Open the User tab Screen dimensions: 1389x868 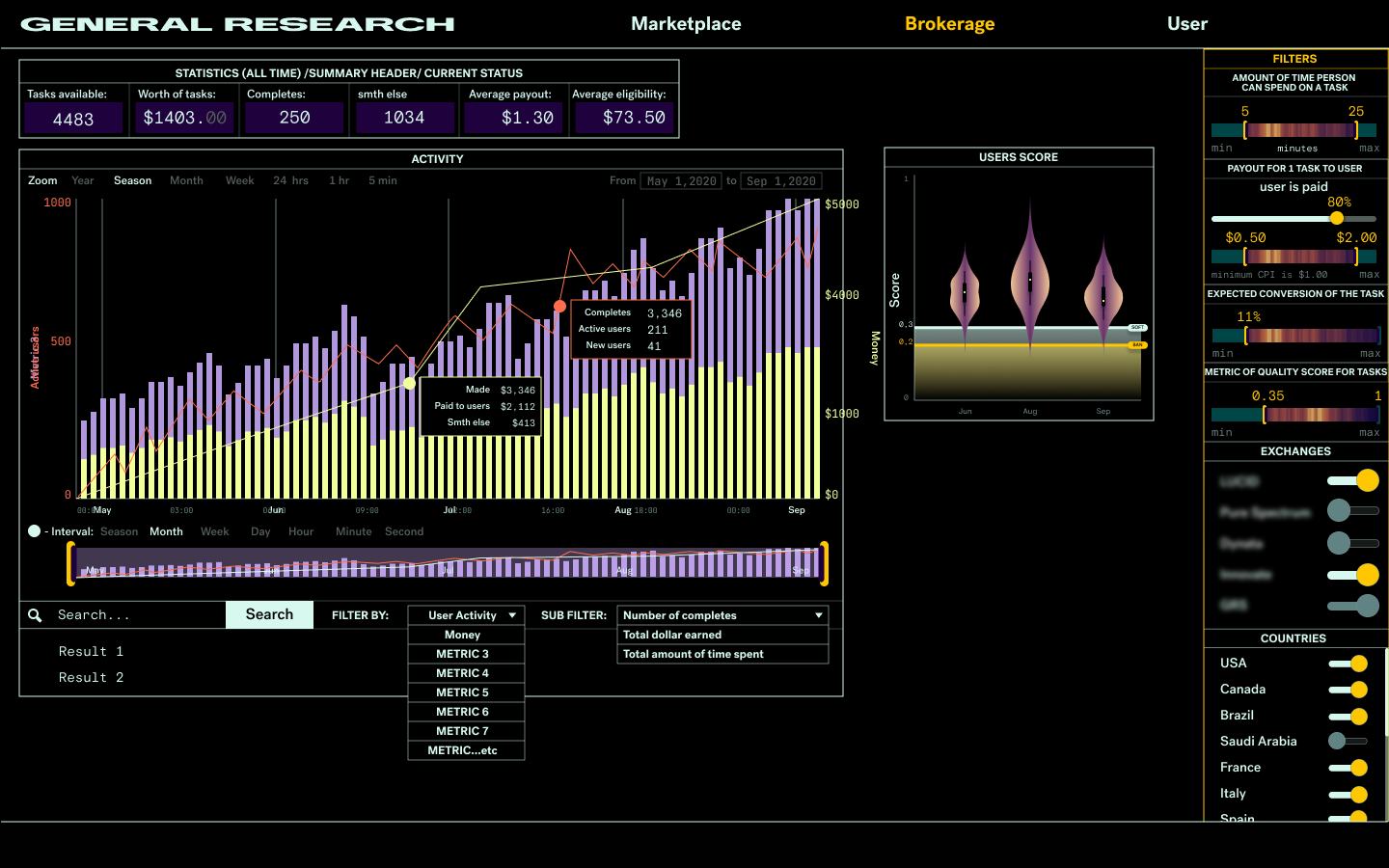pyautogui.click(x=1186, y=24)
